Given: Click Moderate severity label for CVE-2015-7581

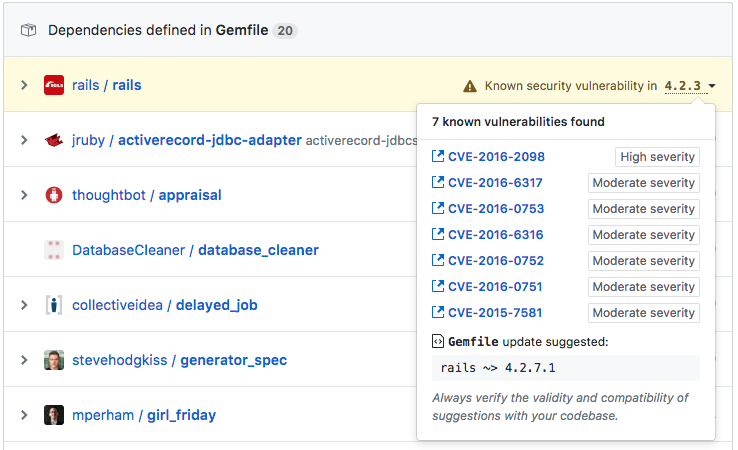Looking at the screenshot, I should pos(643,313).
